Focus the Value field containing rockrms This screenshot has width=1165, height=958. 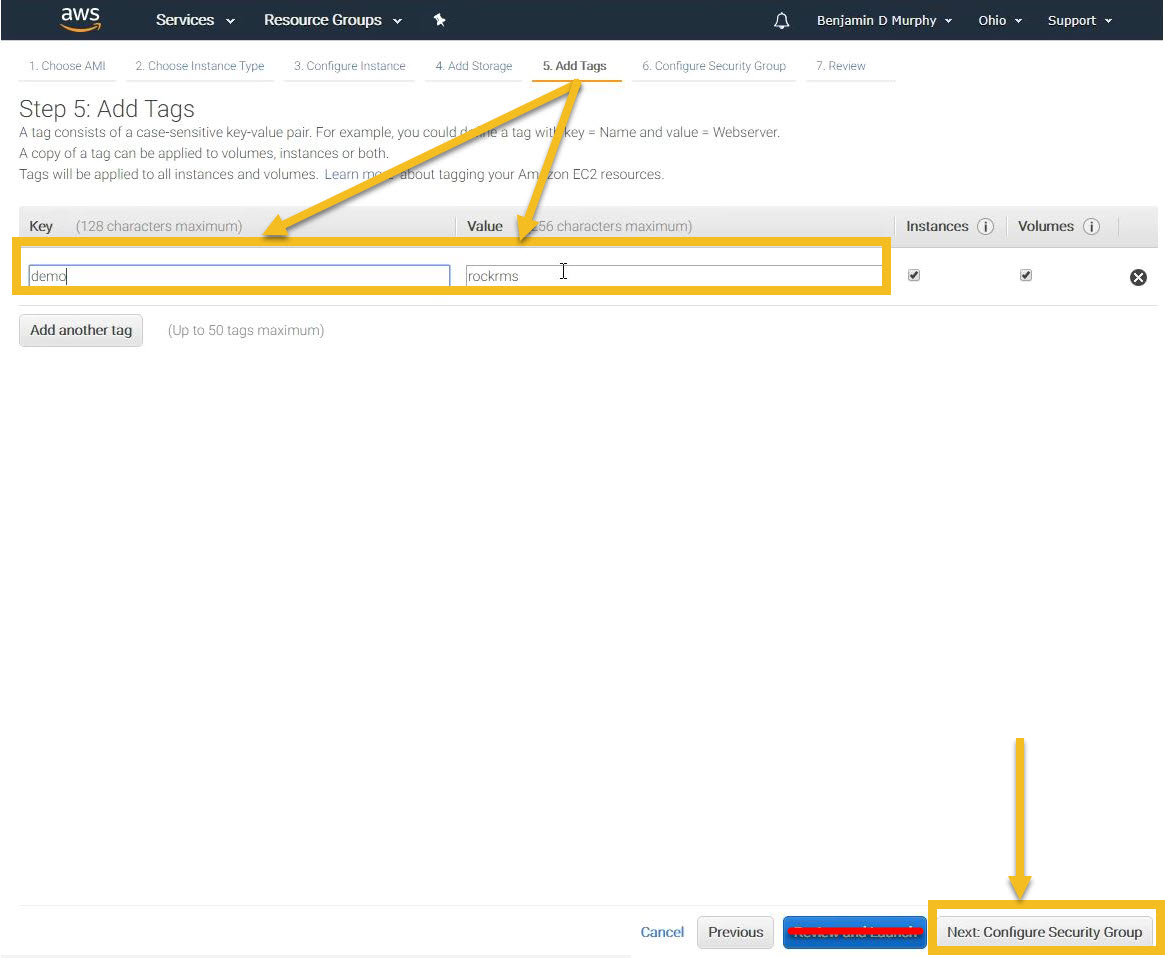[674, 276]
